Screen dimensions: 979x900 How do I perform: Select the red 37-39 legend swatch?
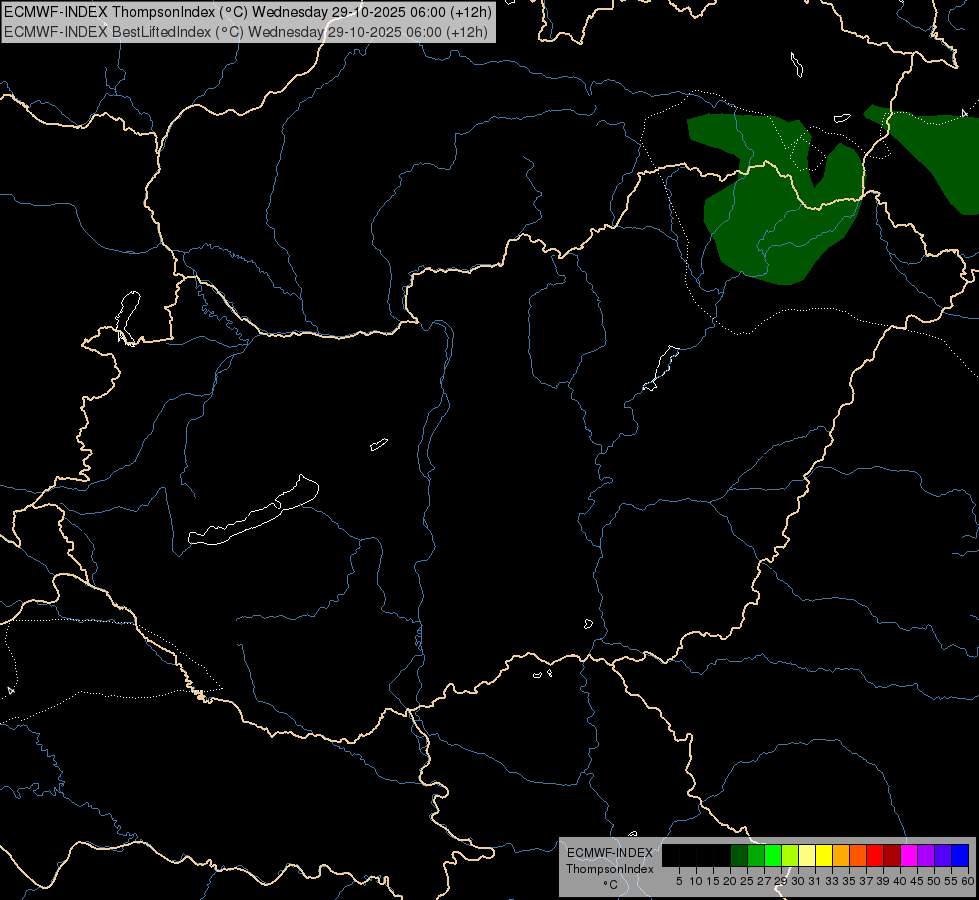click(875, 856)
